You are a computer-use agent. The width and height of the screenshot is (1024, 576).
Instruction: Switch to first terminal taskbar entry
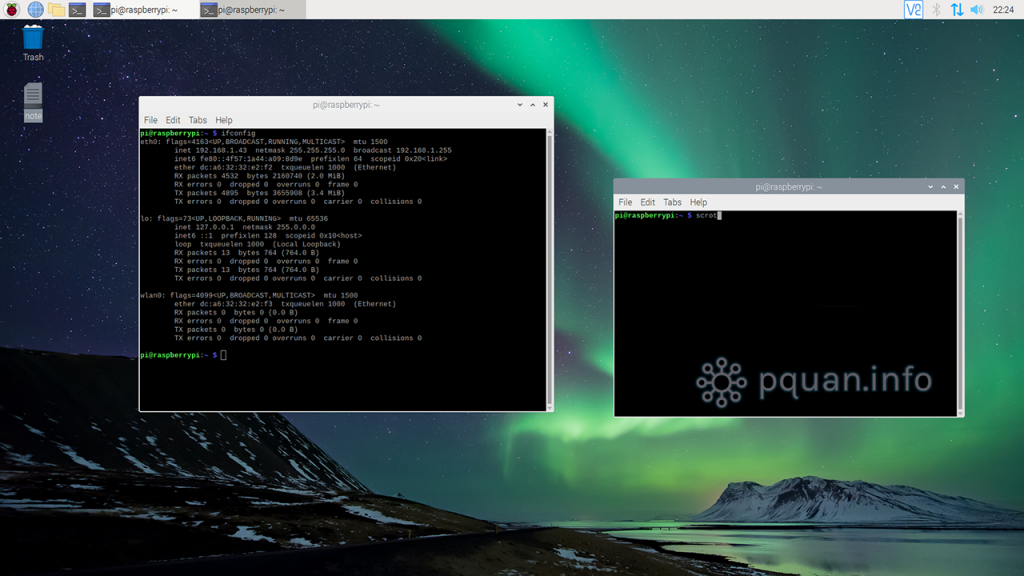[144, 10]
